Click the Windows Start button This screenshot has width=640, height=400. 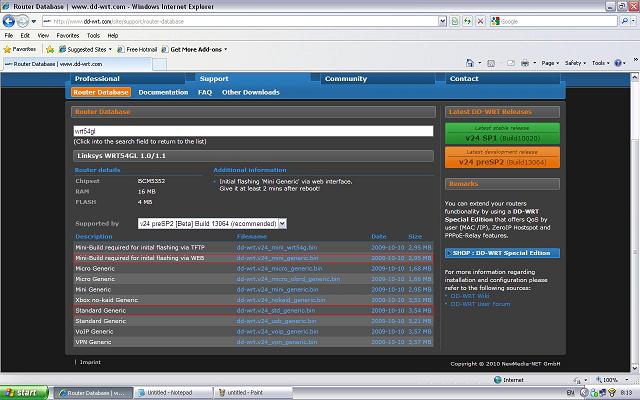coord(24,393)
